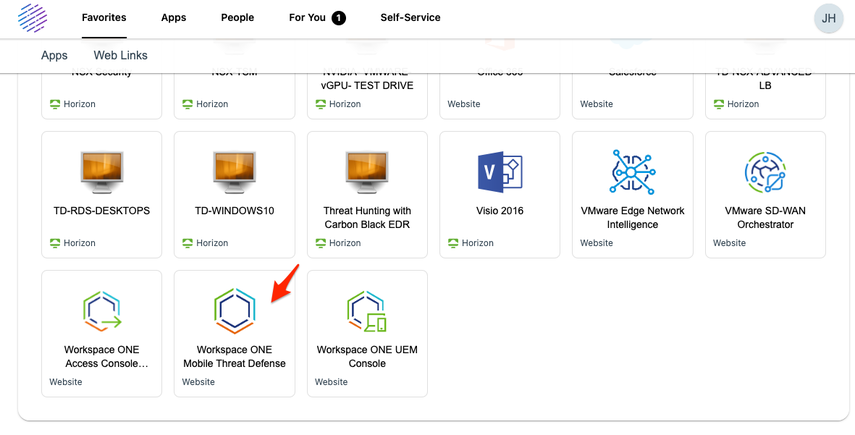Launch the TD-WINDOWS10 desktop icon

234,172
